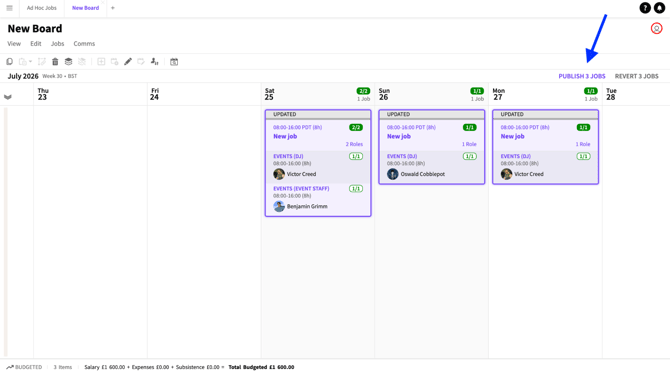
Task: Click Oswald Cobblepot's avatar
Action: coord(392,174)
